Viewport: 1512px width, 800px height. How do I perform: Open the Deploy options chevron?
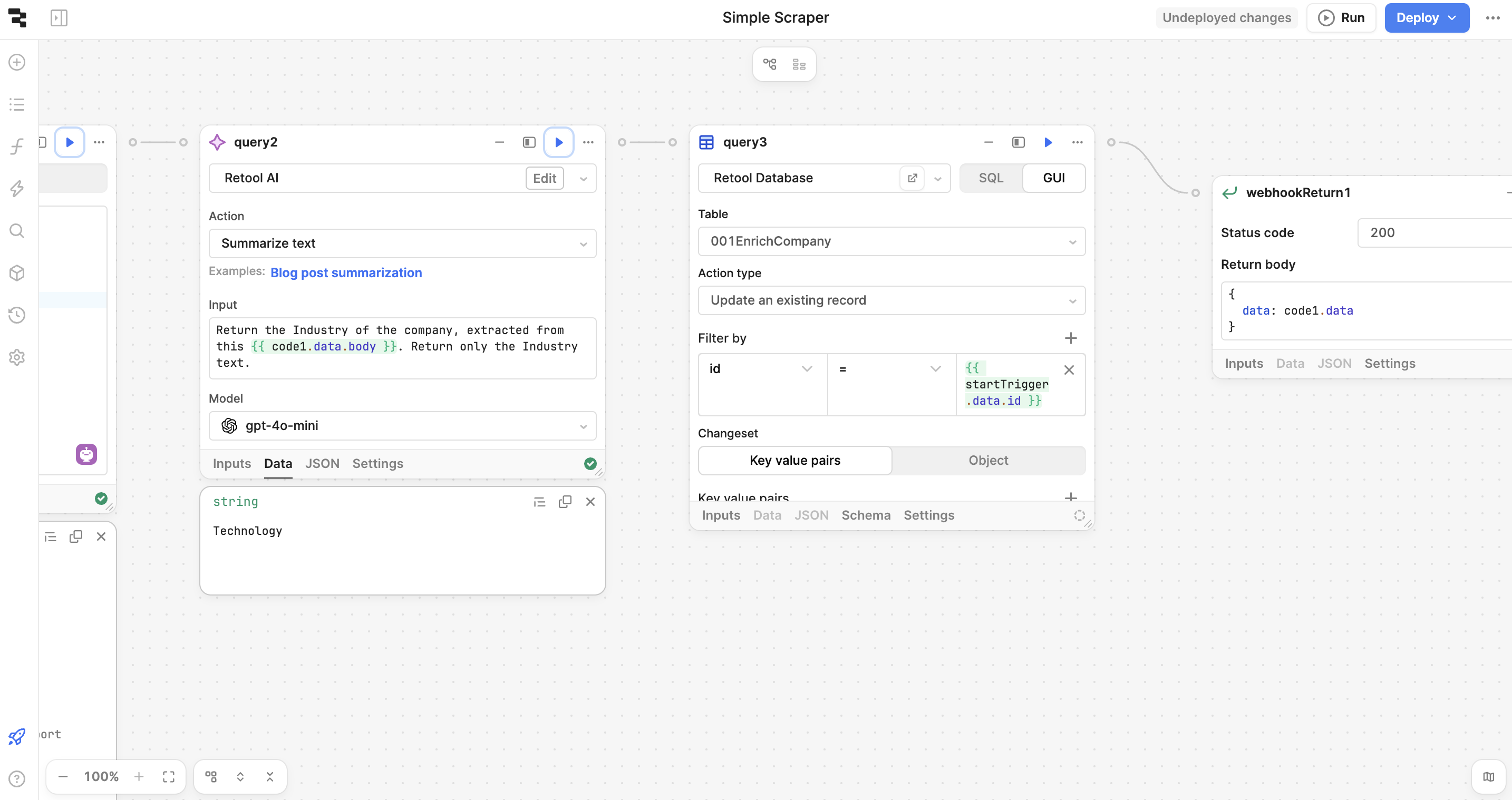coord(1453,17)
